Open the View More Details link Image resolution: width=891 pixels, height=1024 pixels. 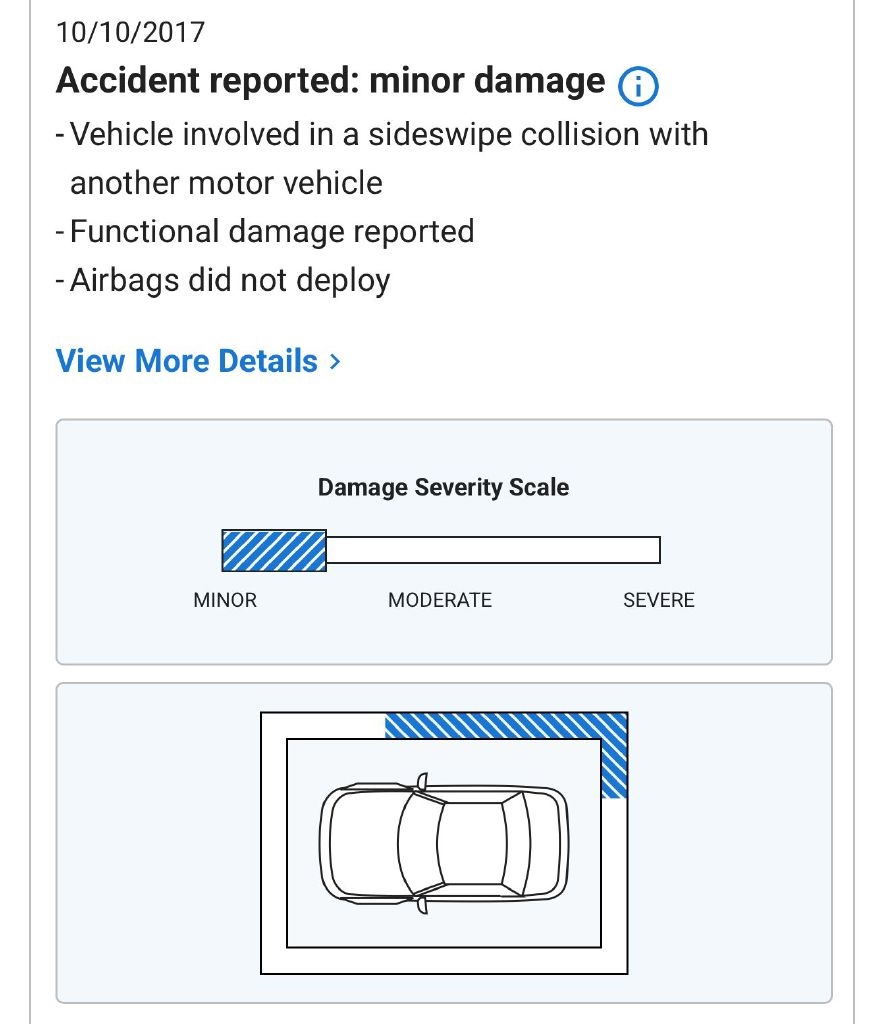click(187, 361)
